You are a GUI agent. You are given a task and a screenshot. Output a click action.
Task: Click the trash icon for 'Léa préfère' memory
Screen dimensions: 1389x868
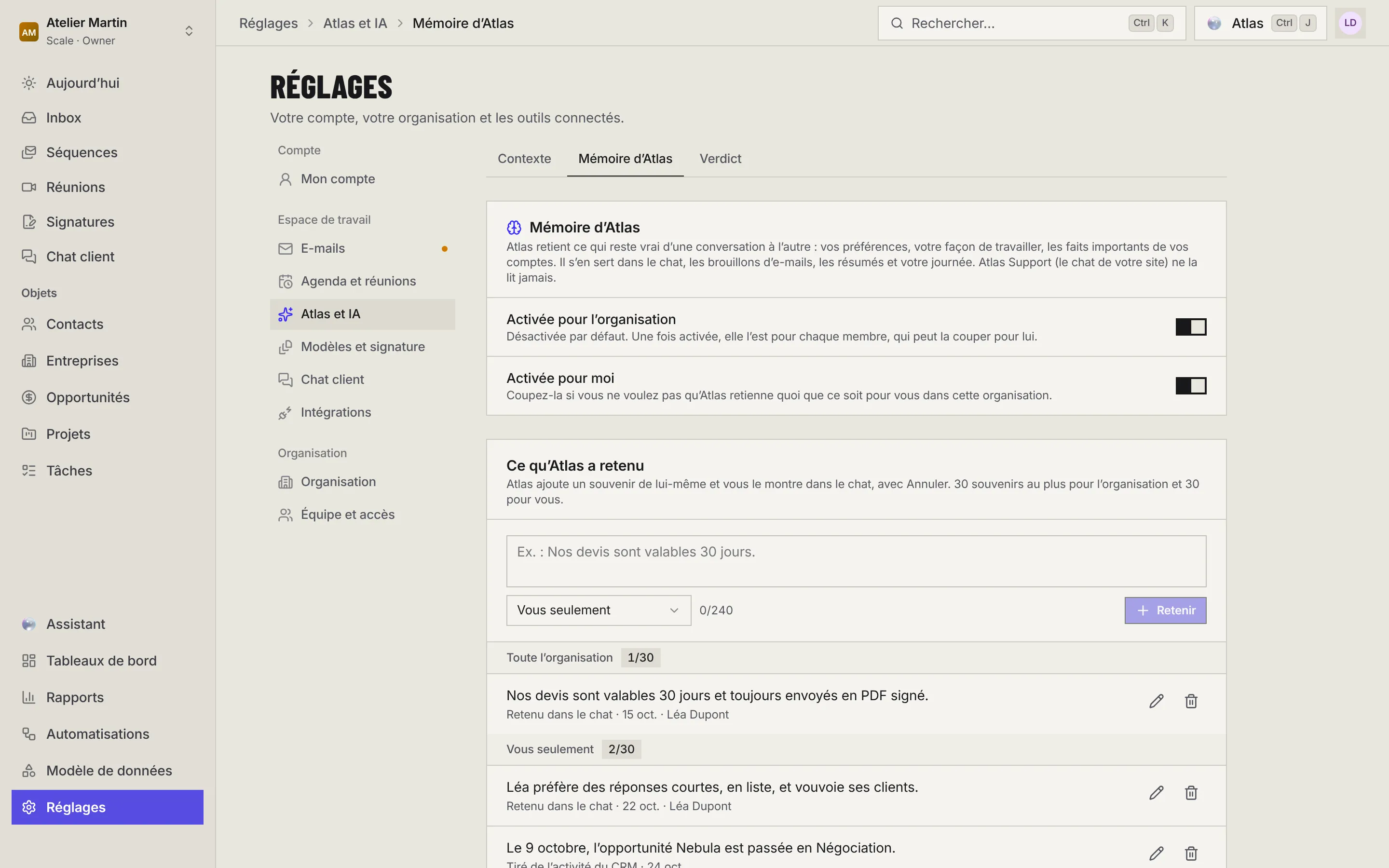coord(1191,793)
